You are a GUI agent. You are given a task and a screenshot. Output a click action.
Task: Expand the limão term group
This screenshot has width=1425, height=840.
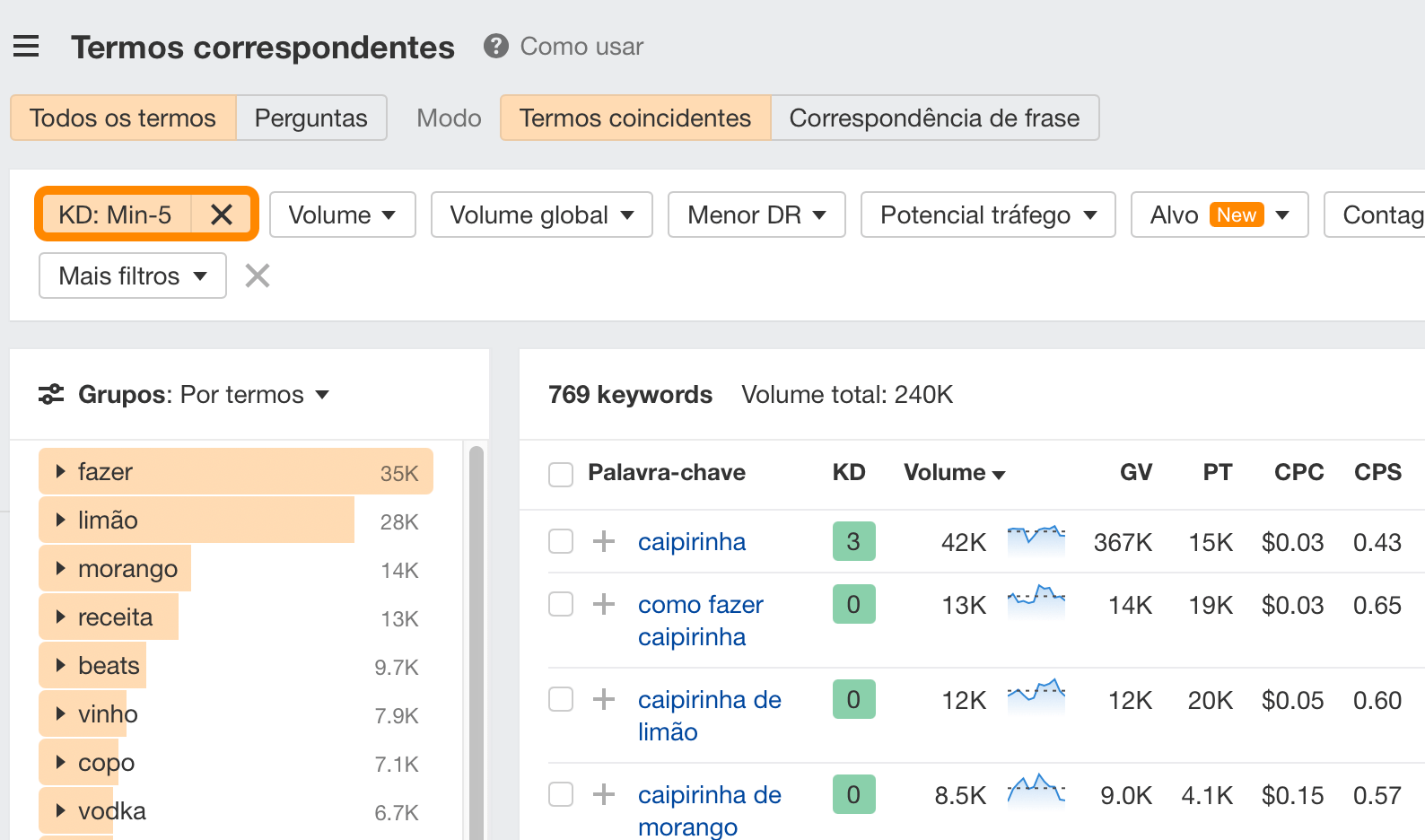coord(61,521)
